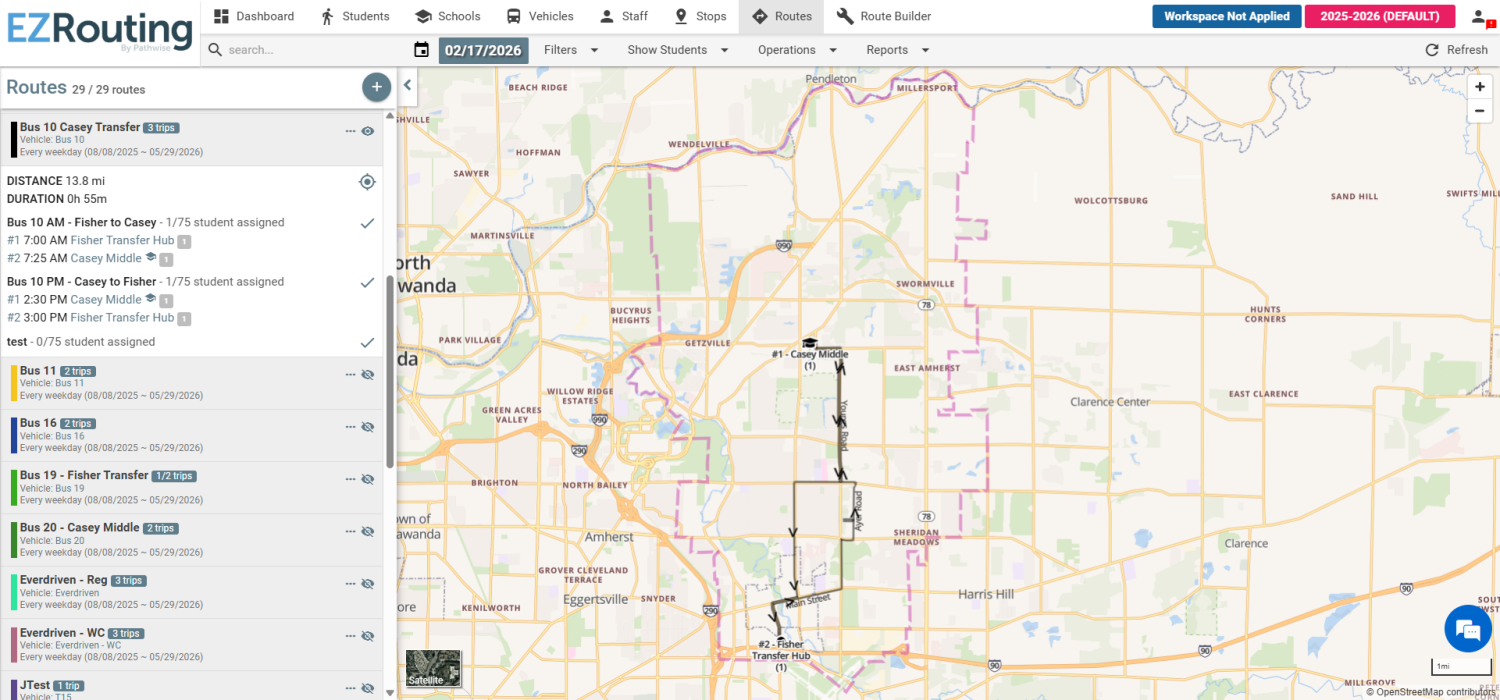1500x700 pixels.
Task: Hide the Bus 10 Casey Transfer route
Action: (x=368, y=131)
